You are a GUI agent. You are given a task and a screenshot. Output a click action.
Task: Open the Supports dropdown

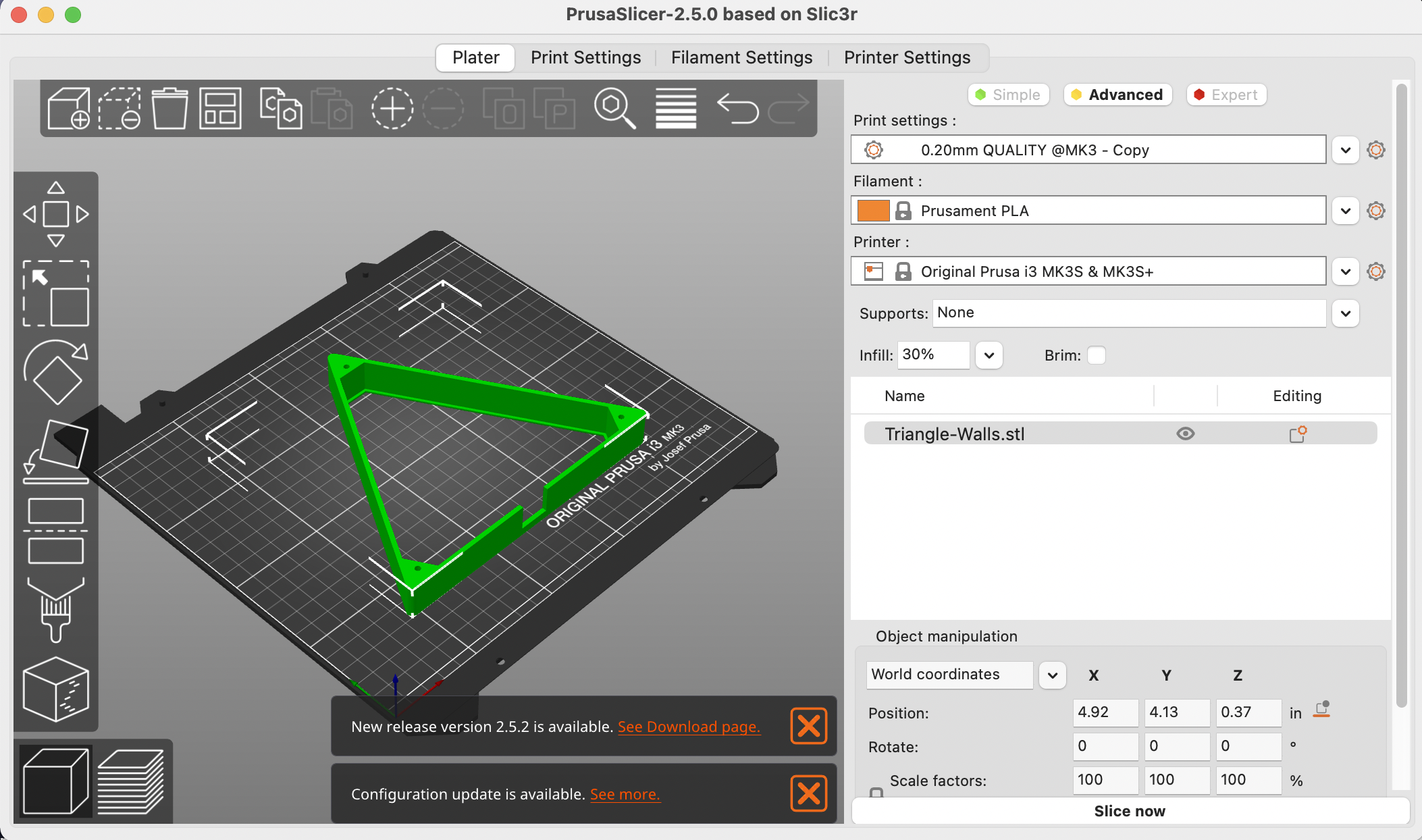click(1346, 313)
